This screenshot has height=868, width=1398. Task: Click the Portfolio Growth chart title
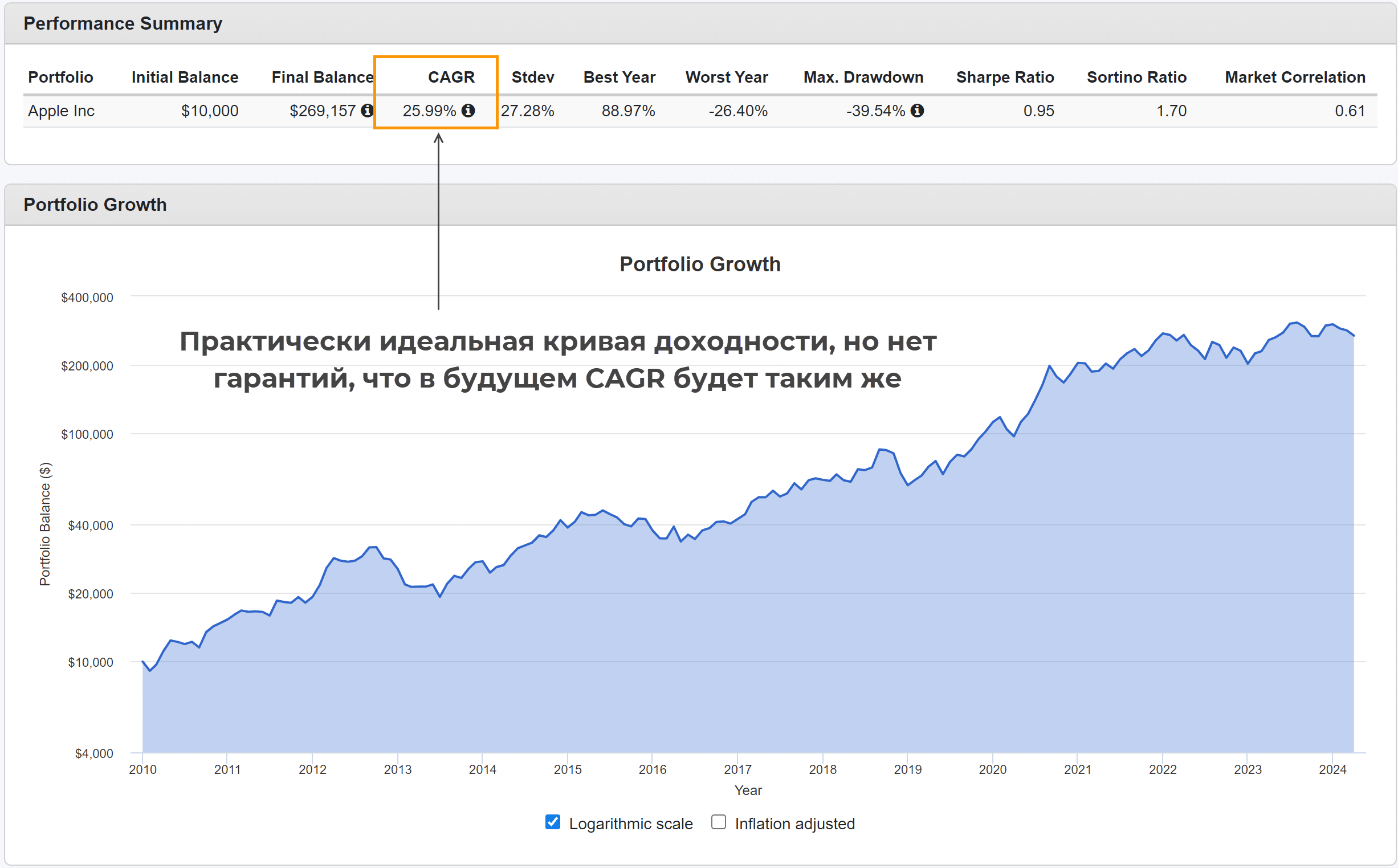[x=700, y=264]
